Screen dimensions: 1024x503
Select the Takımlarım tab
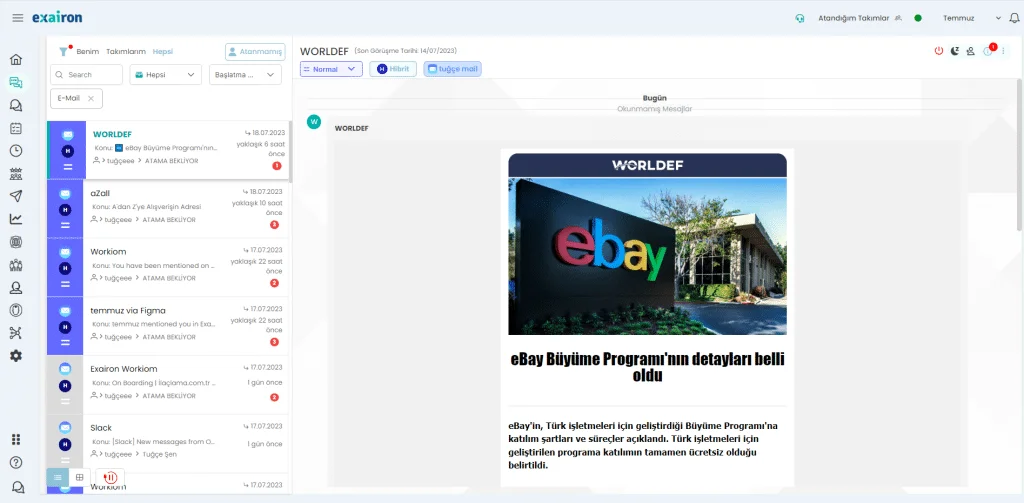126,52
